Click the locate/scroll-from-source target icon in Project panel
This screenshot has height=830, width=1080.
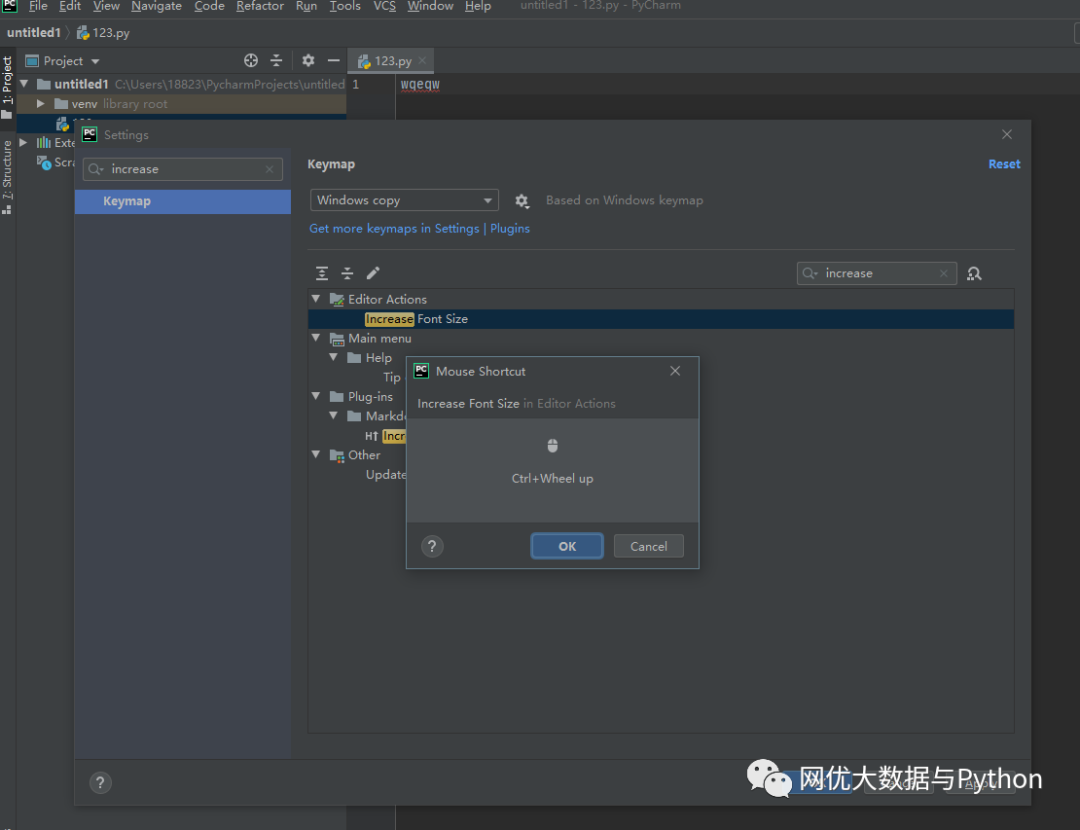(x=251, y=61)
